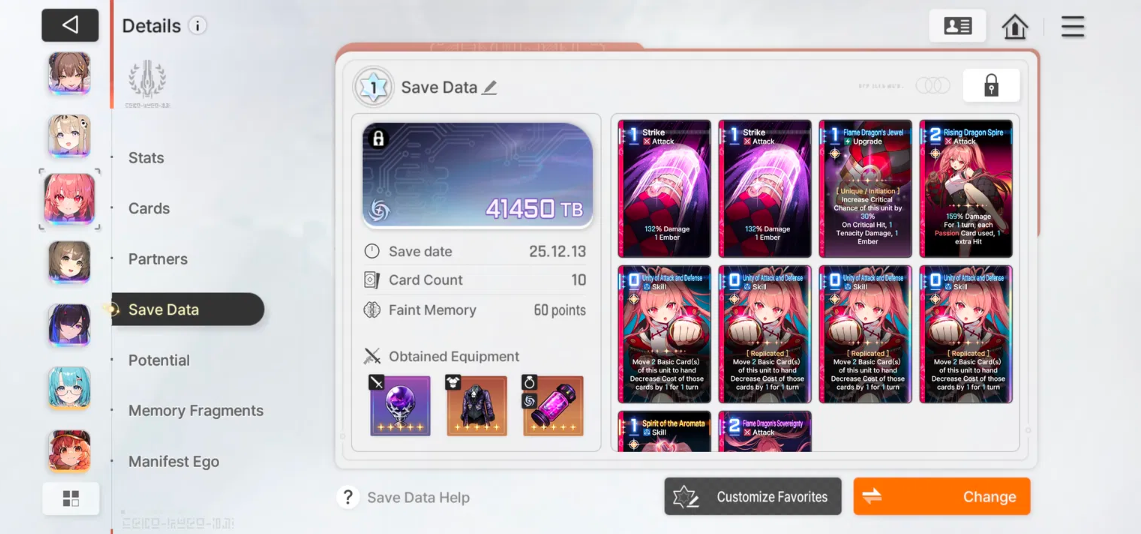Viewport: 1141px width, 534px height.
Task: Click the orange Change button
Action: click(x=942, y=496)
